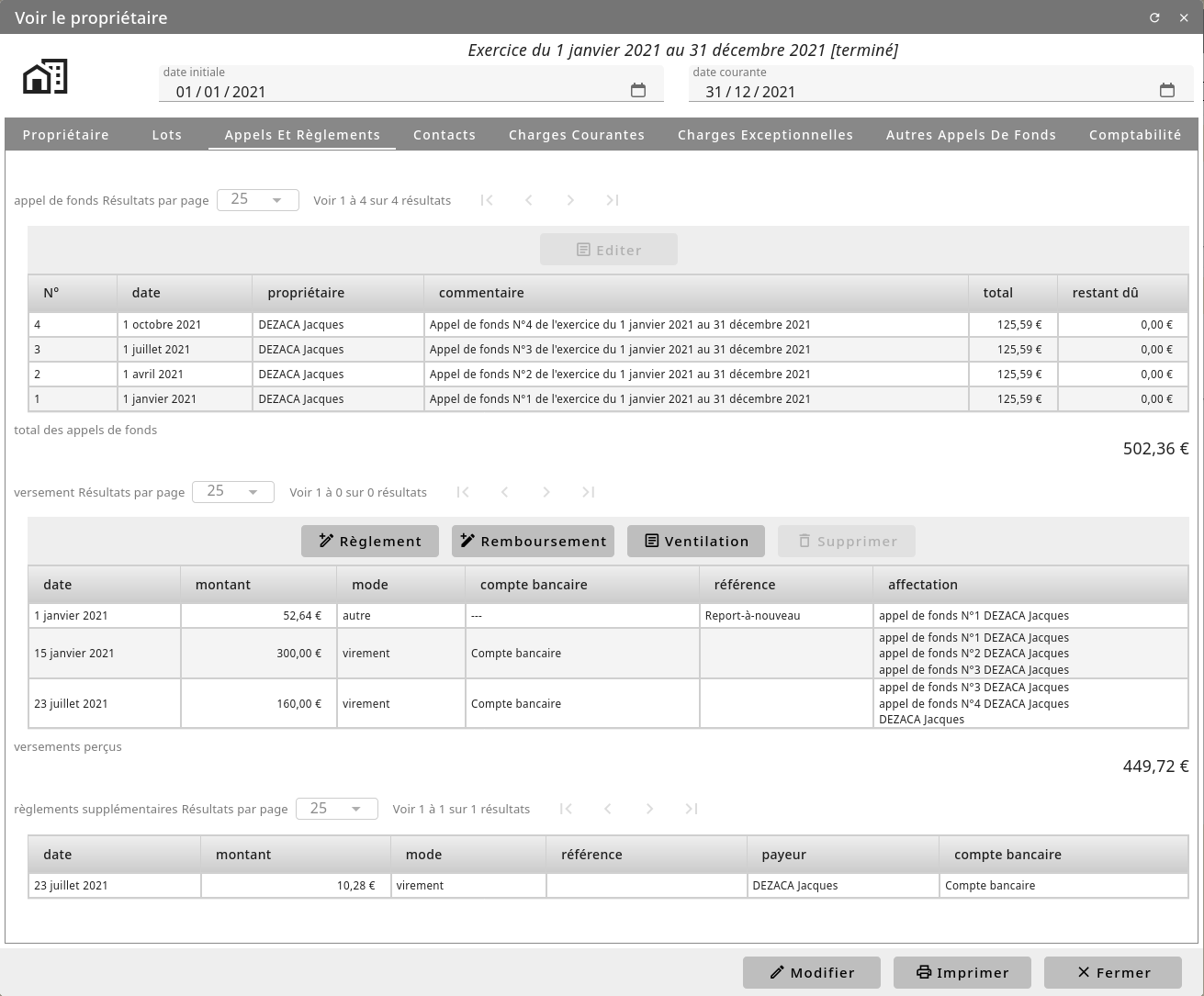This screenshot has height=996, width=1204.
Task: Switch to Autres Appels De Fonds tab
Action: click(x=971, y=135)
